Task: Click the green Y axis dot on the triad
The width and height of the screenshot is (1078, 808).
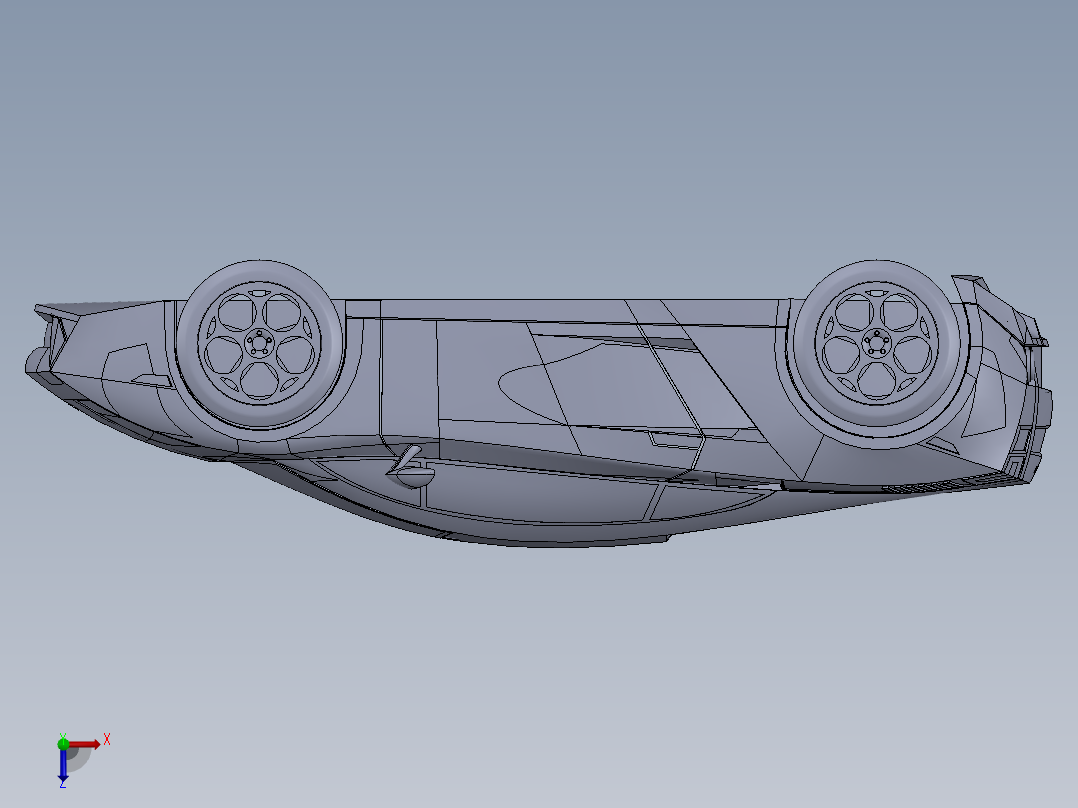Action: (x=63, y=743)
